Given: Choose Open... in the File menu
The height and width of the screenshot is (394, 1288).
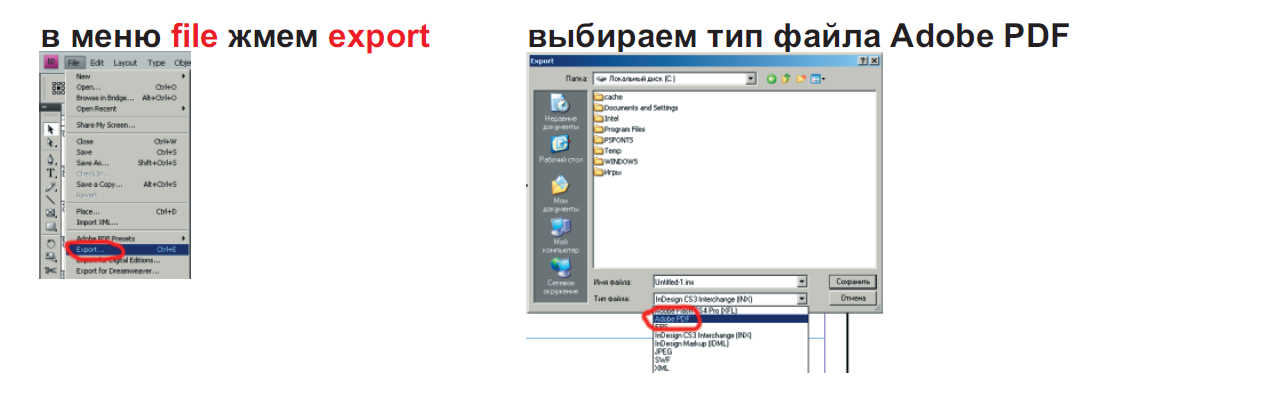Looking at the screenshot, I should point(127,87).
